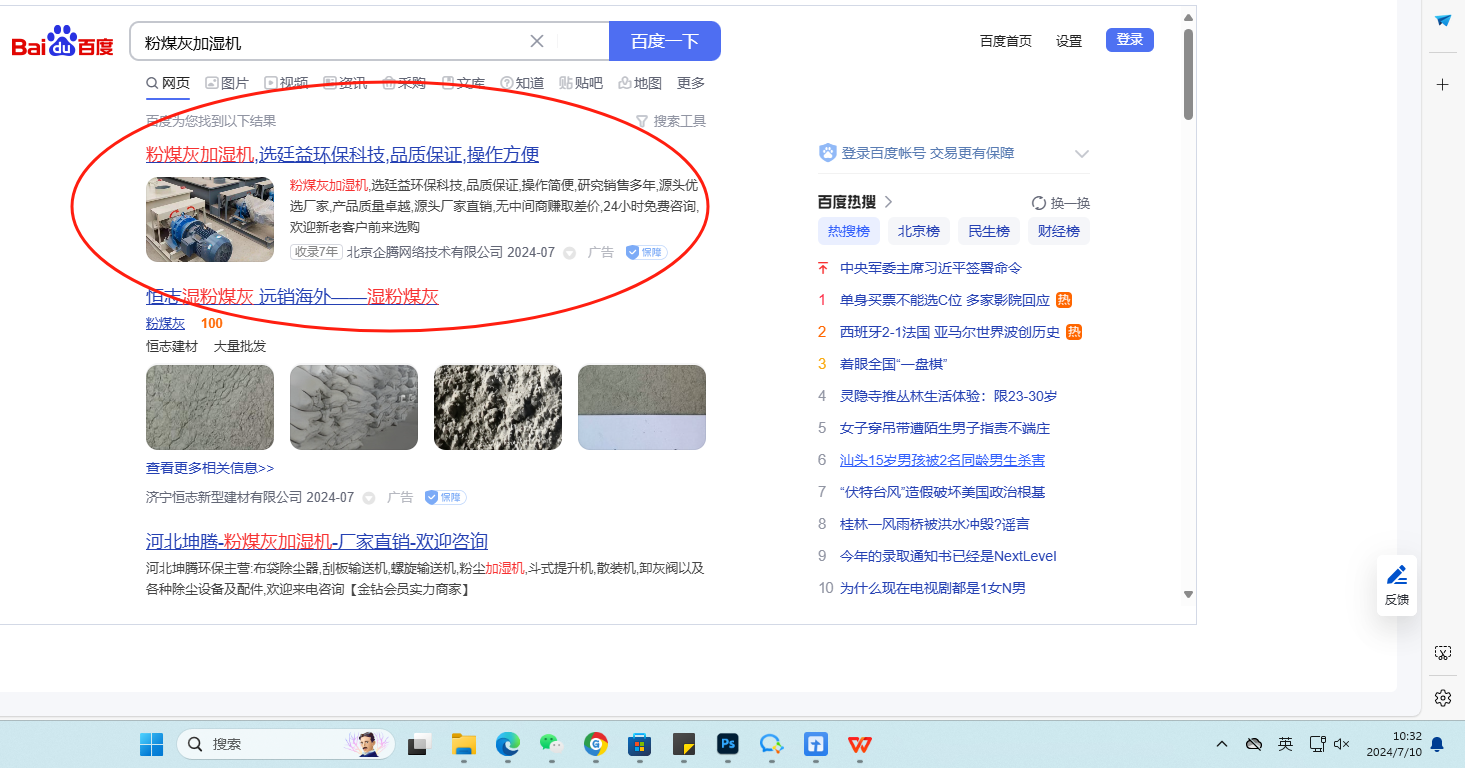Open hot search 中央军委主席习近平签署命令
Screen dimensions: 1465x768
click(x=931, y=268)
